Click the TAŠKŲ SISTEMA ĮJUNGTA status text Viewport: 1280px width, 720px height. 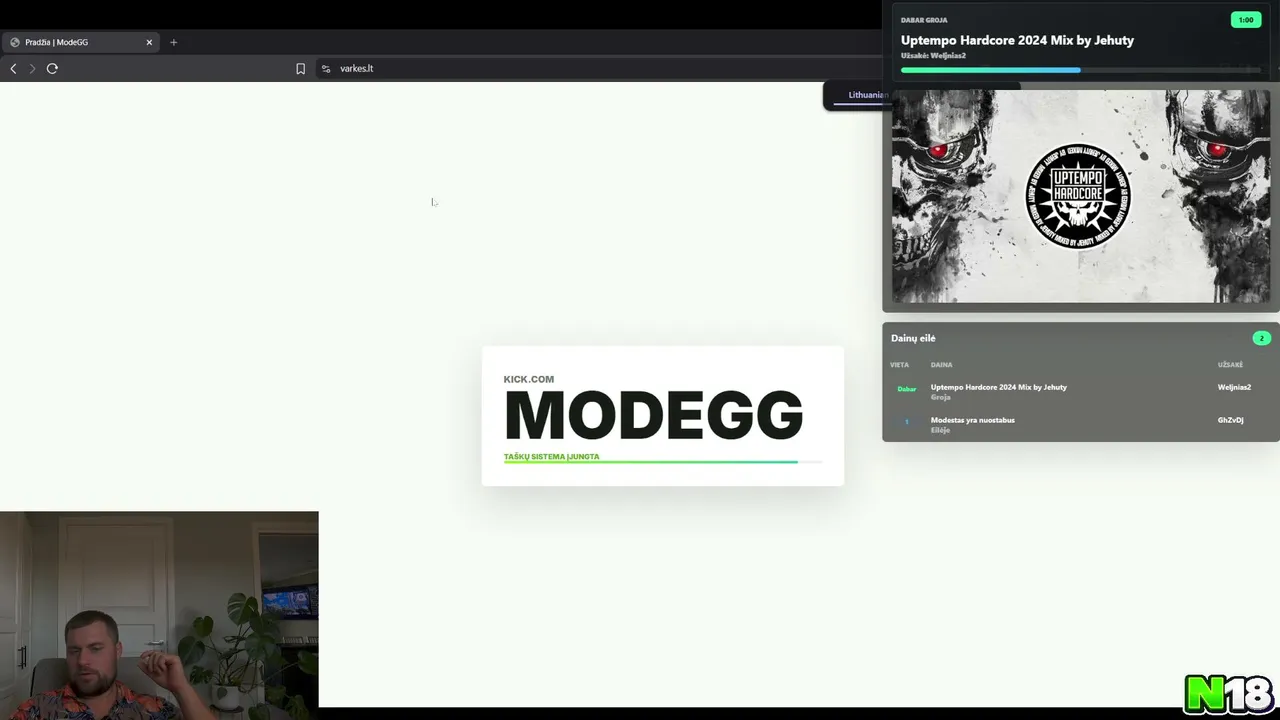(x=551, y=456)
